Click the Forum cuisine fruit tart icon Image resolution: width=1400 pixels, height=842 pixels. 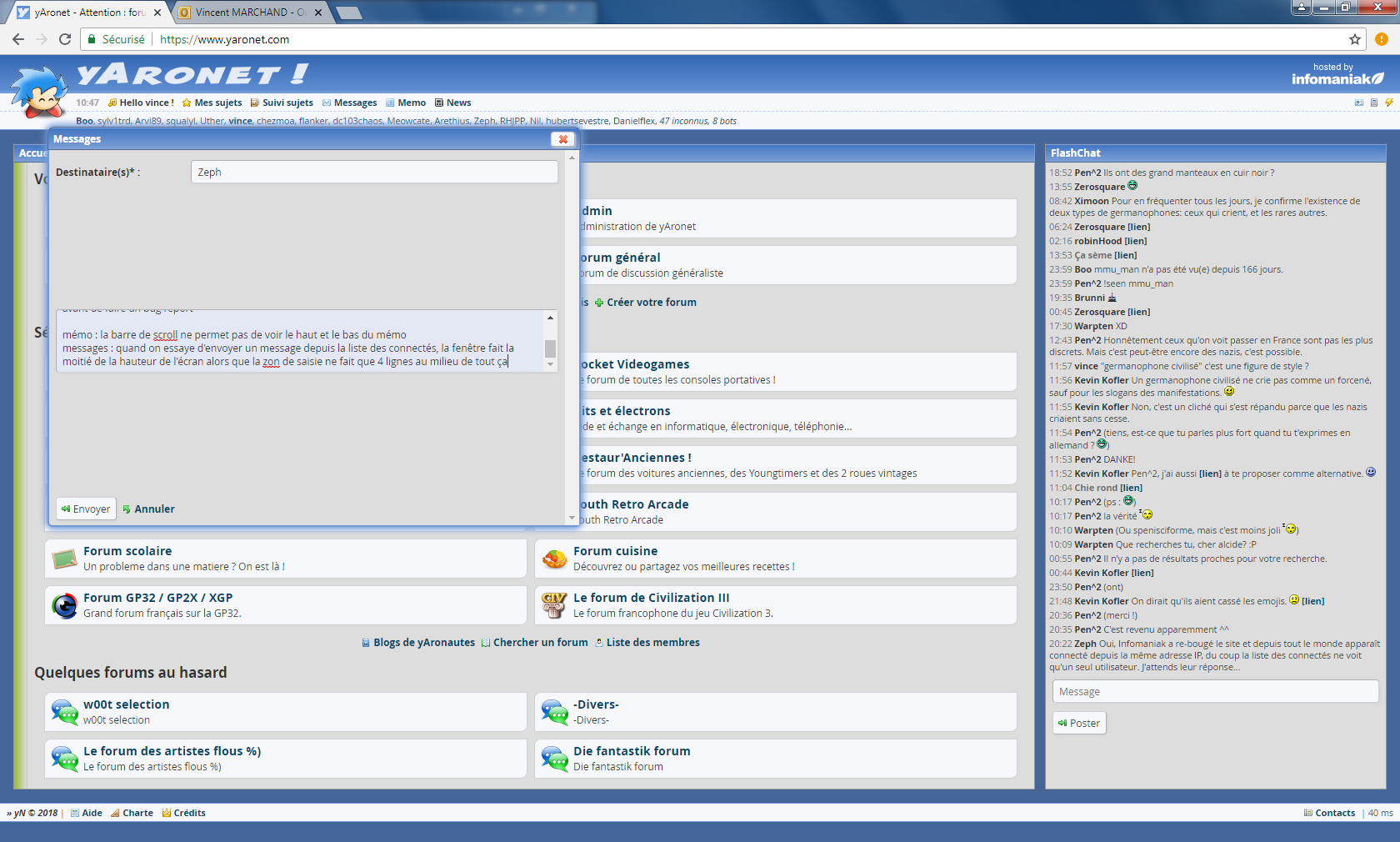click(x=554, y=559)
